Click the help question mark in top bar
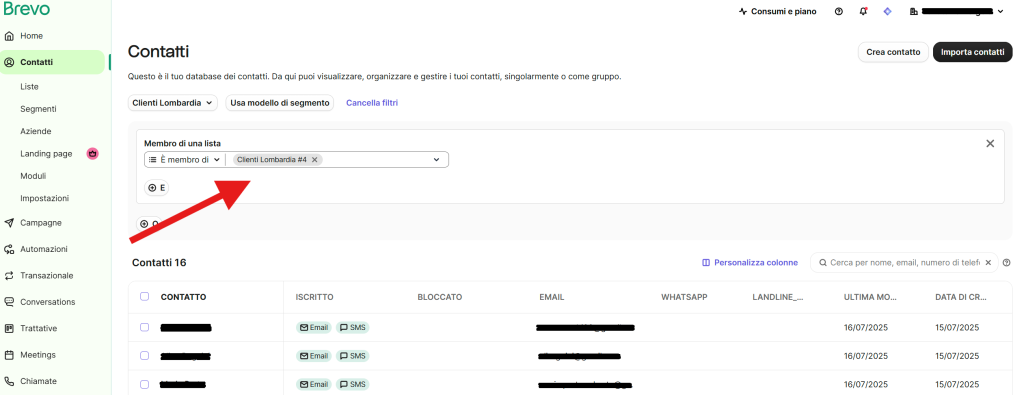Screen dimensions: 1024x395 tap(839, 12)
